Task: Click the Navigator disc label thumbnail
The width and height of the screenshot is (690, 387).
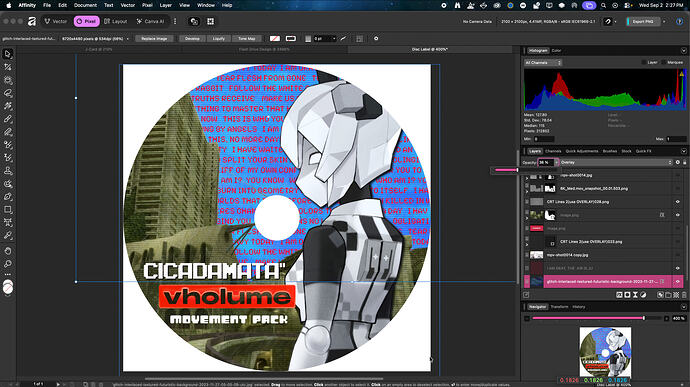Action: click(605, 352)
